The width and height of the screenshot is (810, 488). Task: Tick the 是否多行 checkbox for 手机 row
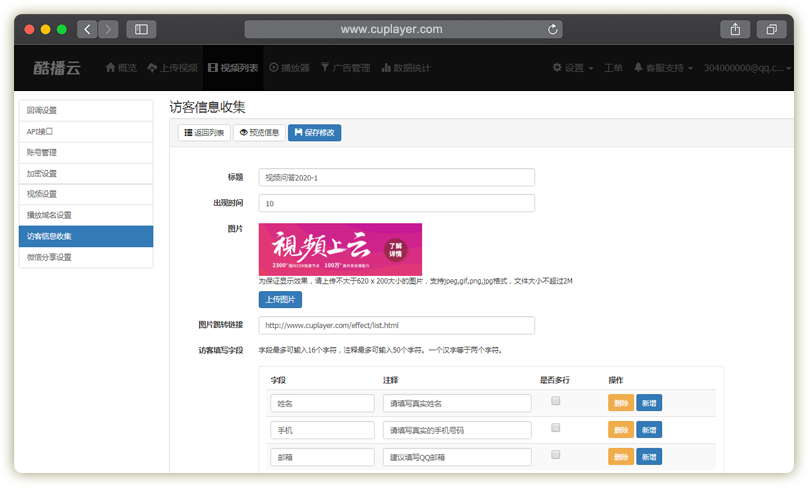pos(556,428)
